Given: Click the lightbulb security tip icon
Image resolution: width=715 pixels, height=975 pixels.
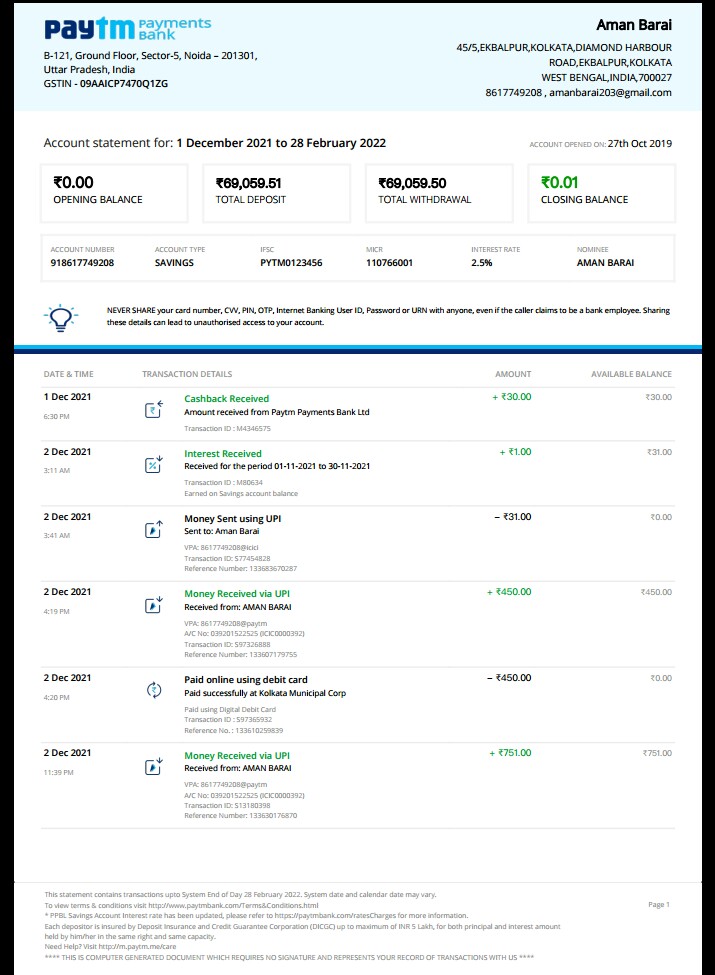Looking at the screenshot, I should point(60,317).
